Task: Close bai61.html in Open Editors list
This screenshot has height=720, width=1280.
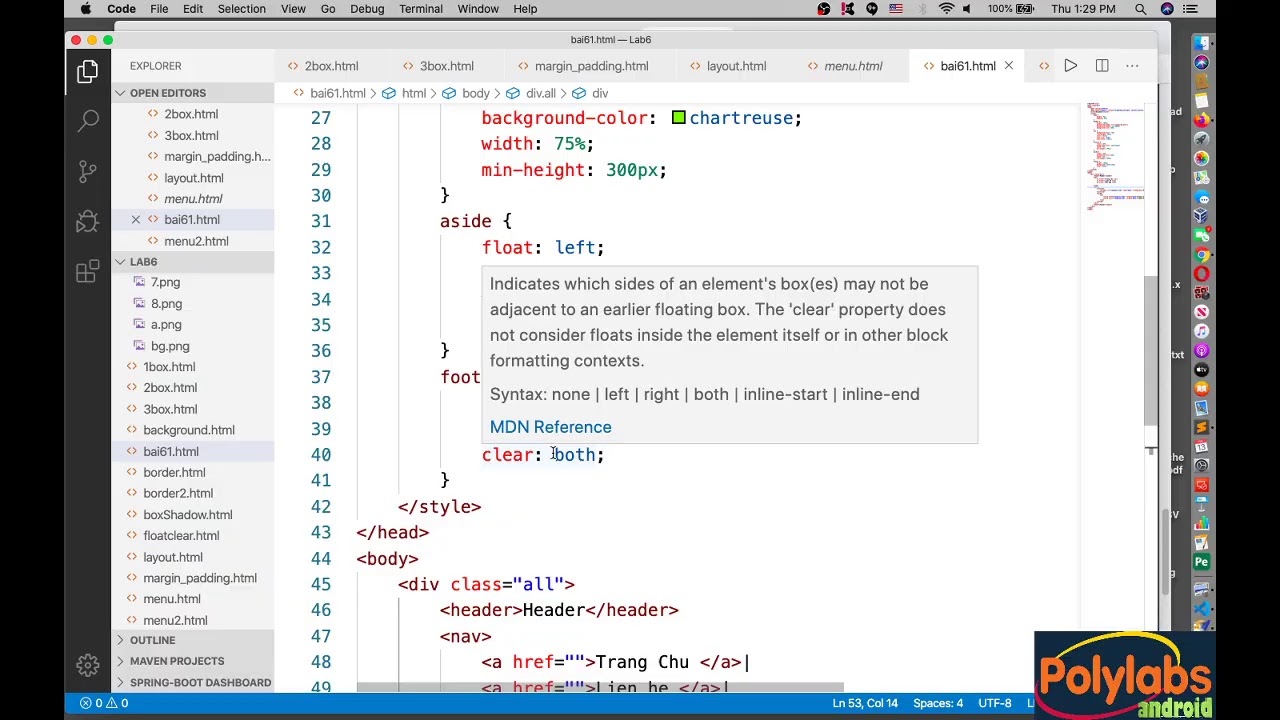Action: click(x=136, y=220)
